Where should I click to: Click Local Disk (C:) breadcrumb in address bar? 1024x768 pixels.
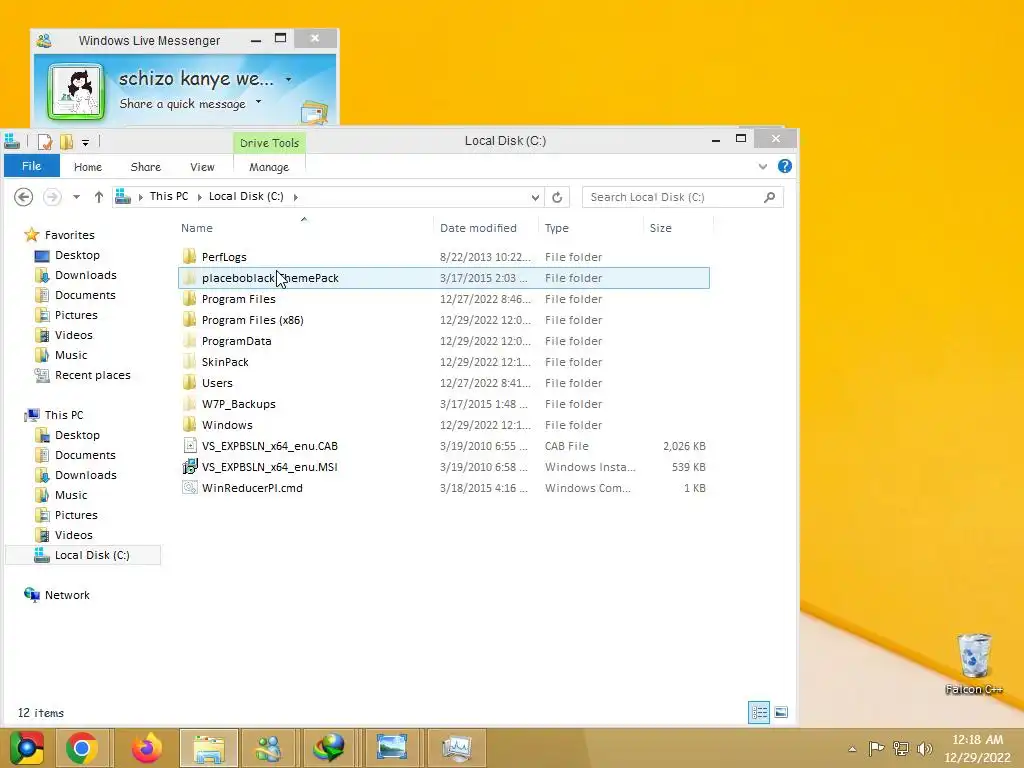(x=246, y=197)
